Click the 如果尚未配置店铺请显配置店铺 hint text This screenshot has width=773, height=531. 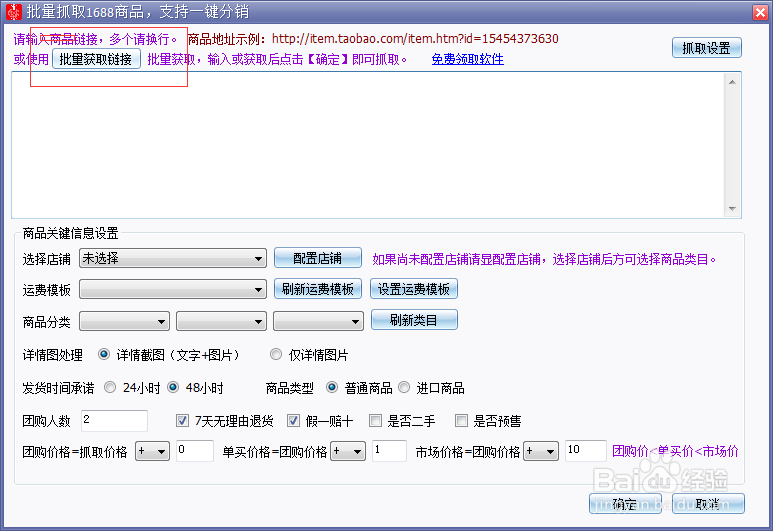click(544, 259)
